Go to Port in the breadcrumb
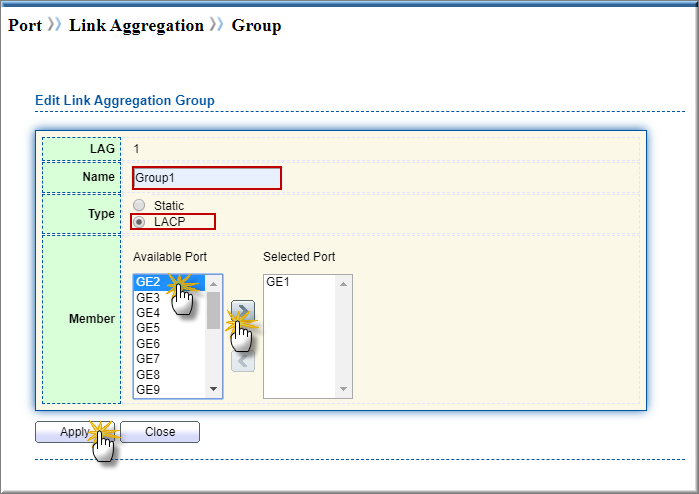 tap(25, 26)
